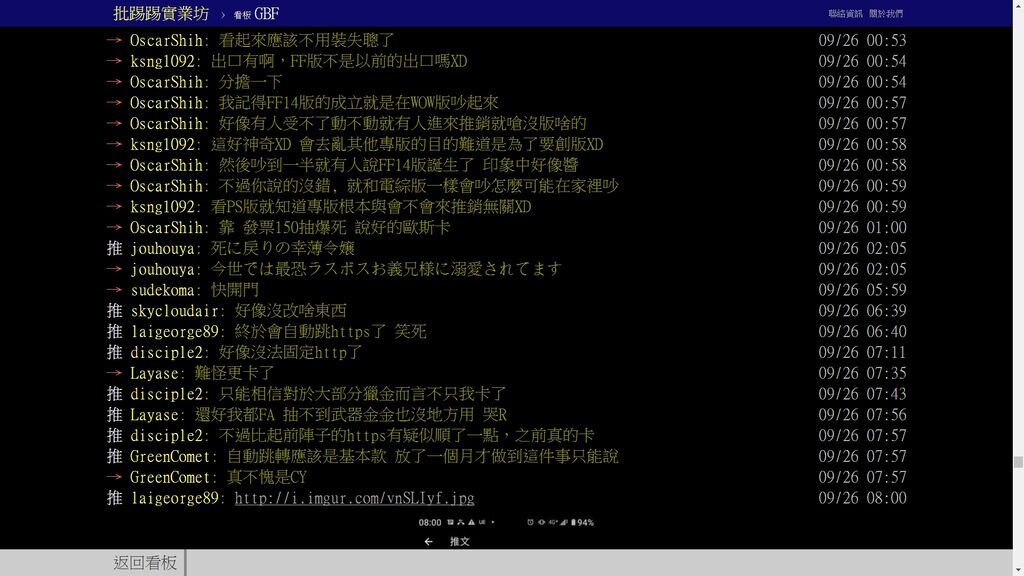Screen dimensions: 1024x576
Task: Select comment beginning 看PS版就知道專版
Action: 371,207
